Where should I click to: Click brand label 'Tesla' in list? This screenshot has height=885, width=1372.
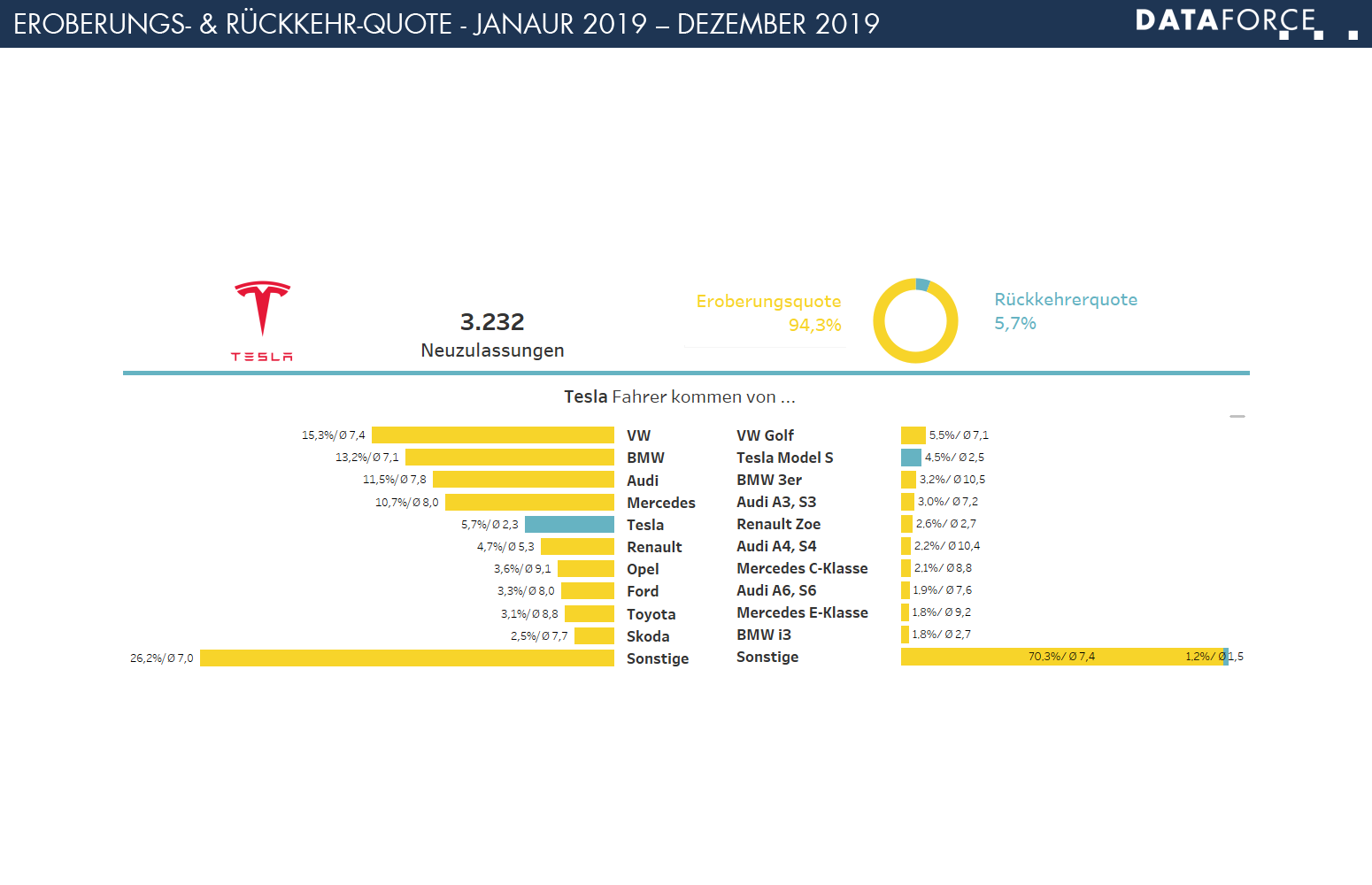click(x=645, y=525)
